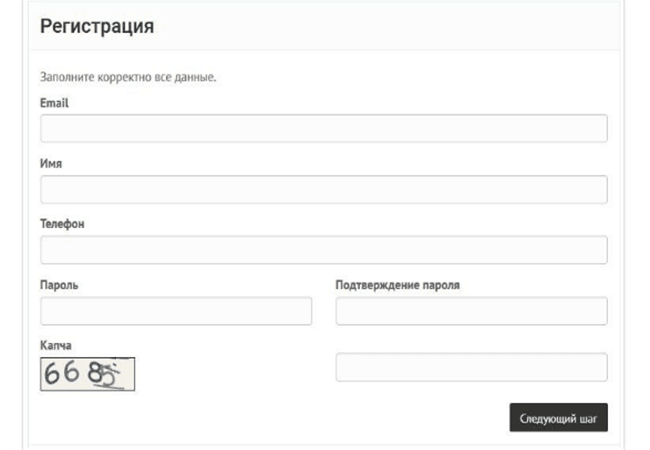Select the Телефон input box
650x450 pixels.
click(324, 250)
